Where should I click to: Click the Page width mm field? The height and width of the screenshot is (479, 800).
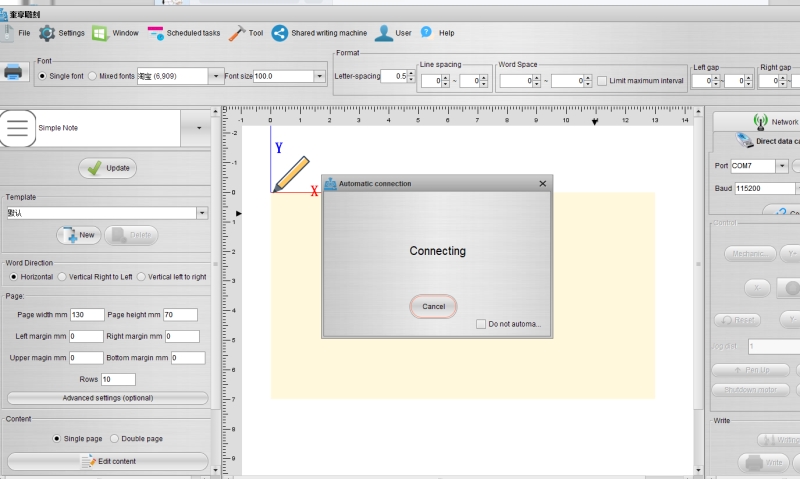86,315
